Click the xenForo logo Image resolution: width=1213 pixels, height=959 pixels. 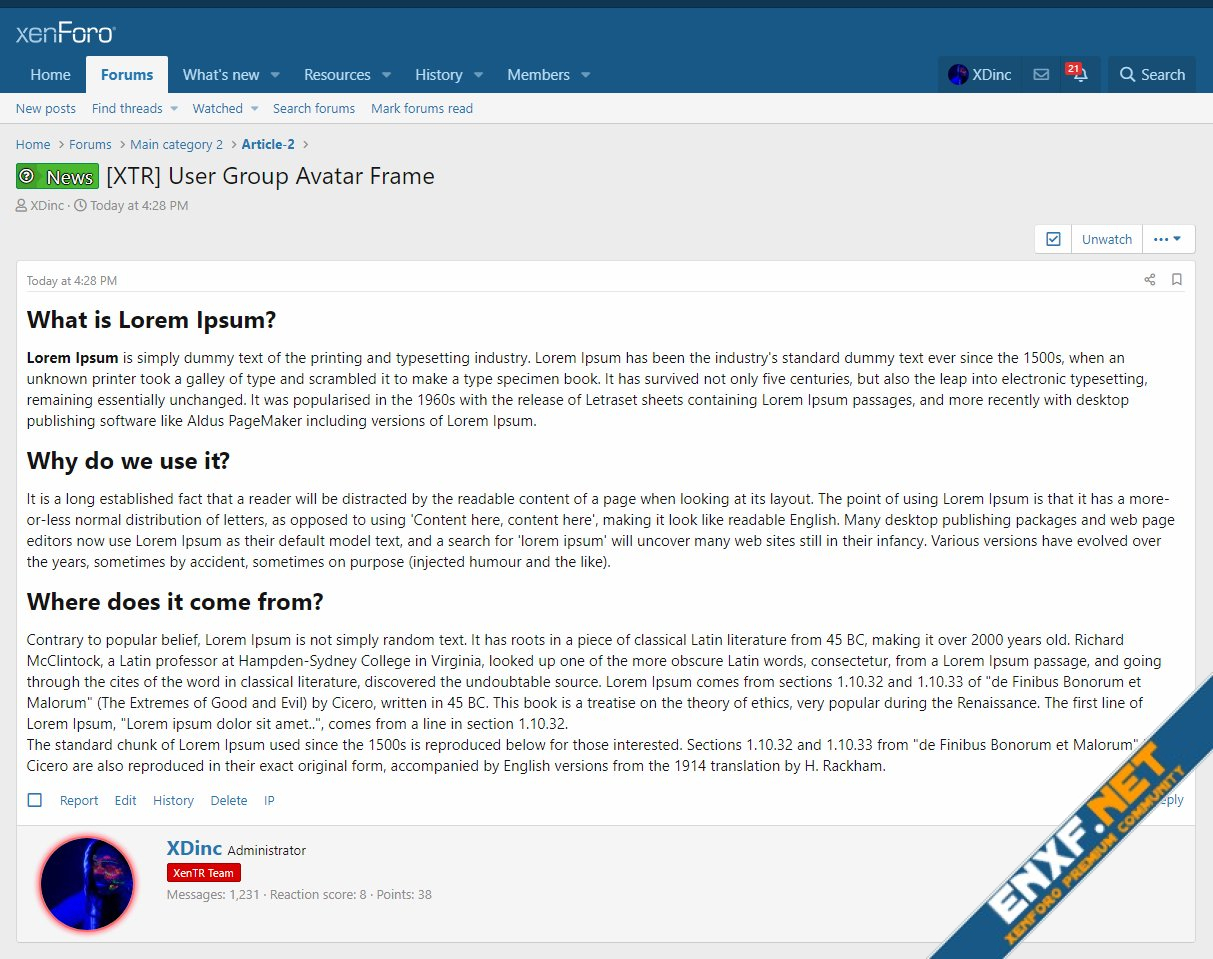tap(66, 34)
